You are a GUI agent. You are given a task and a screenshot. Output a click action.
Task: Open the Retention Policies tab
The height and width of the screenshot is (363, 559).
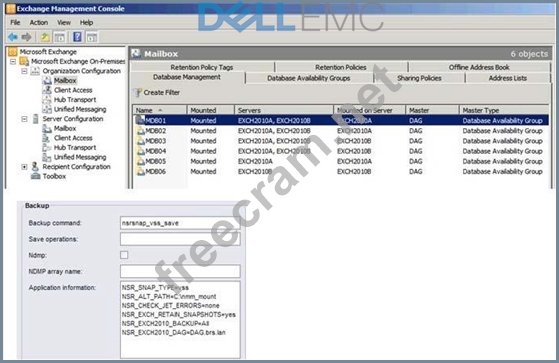point(341,67)
